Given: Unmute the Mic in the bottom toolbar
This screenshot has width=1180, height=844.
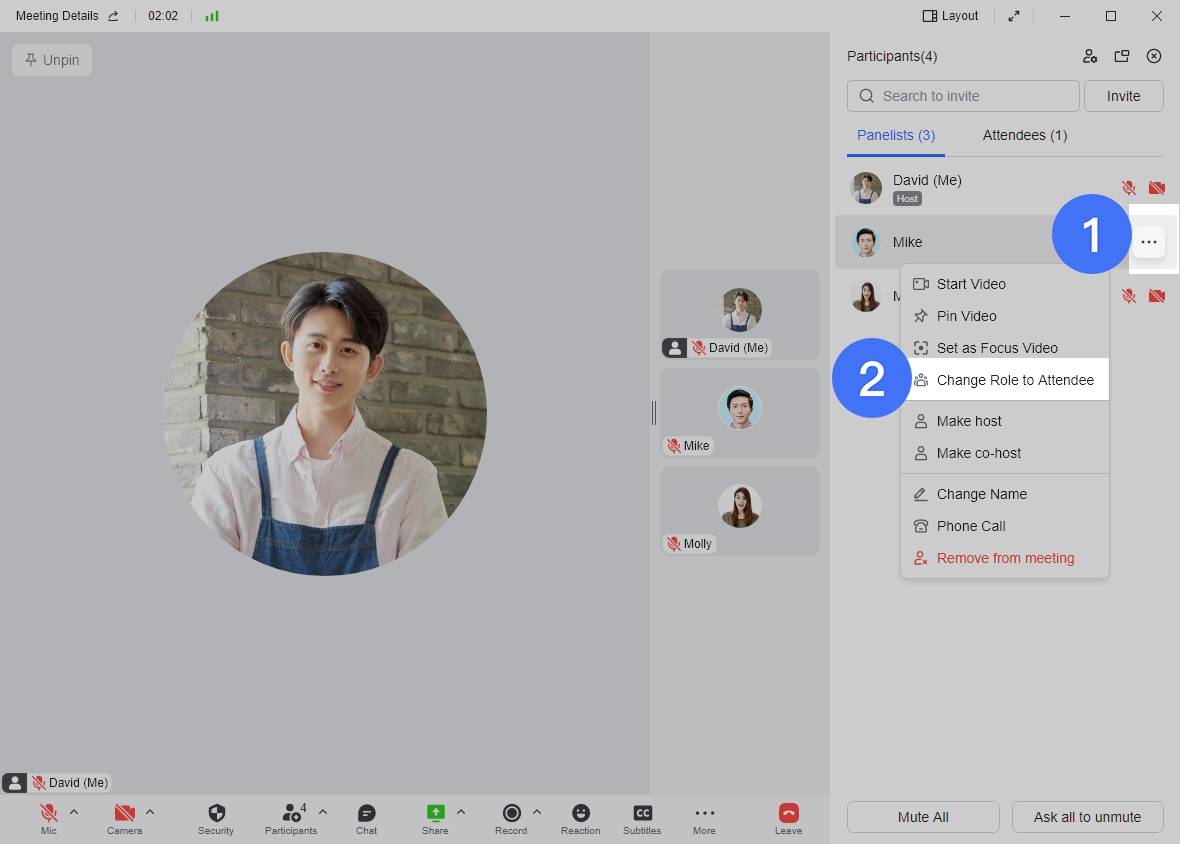Looking at the screenshot, I should (x=49, y=813).
